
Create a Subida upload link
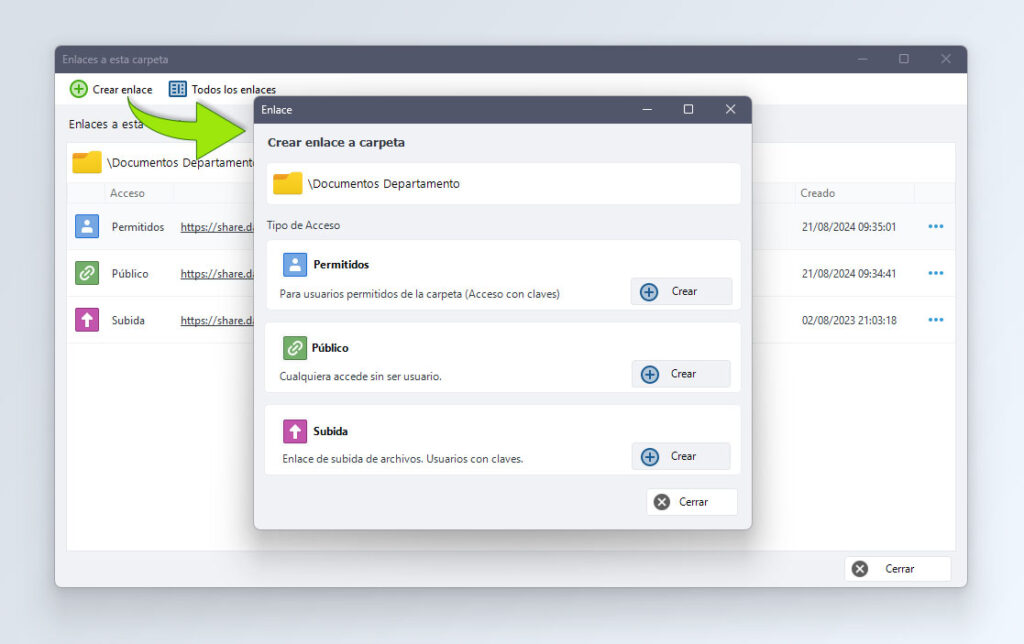(681, 456)
